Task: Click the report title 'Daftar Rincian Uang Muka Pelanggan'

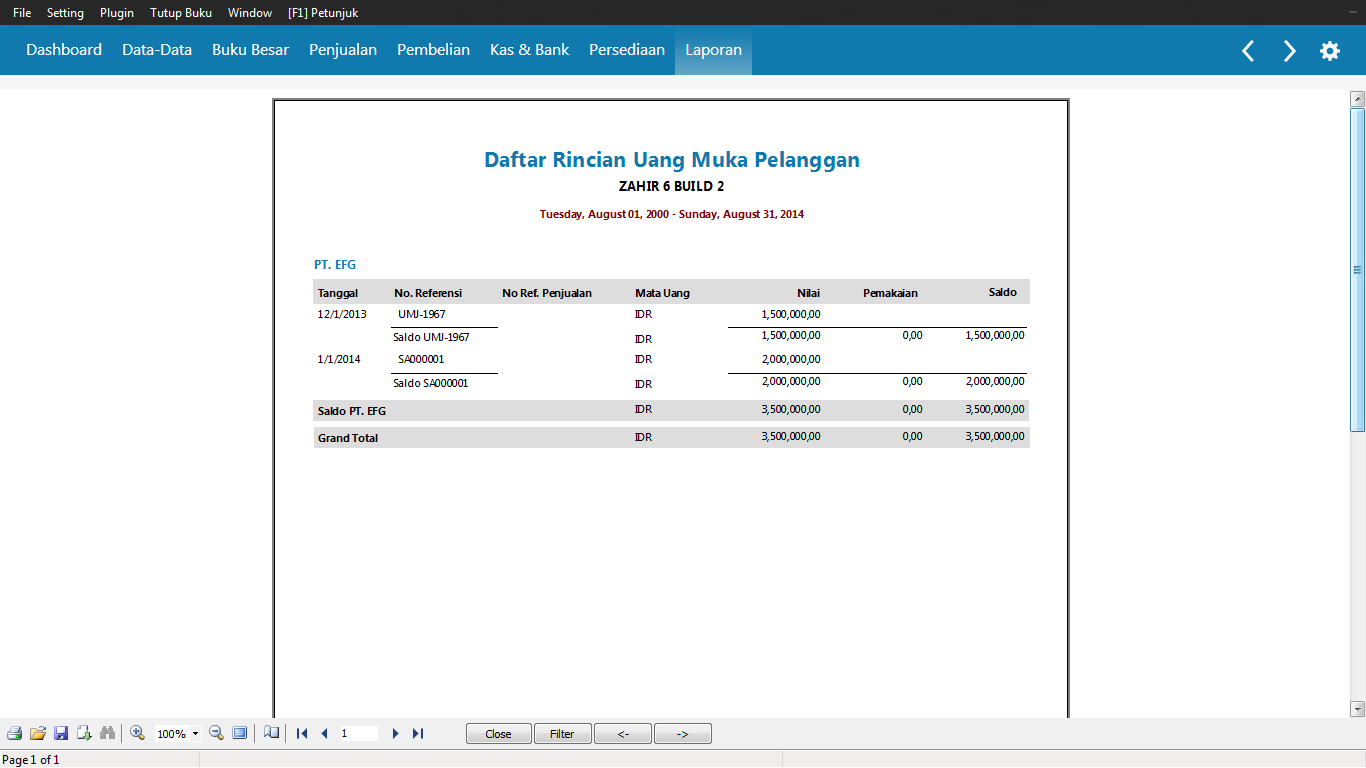Action: coord(672,160)
